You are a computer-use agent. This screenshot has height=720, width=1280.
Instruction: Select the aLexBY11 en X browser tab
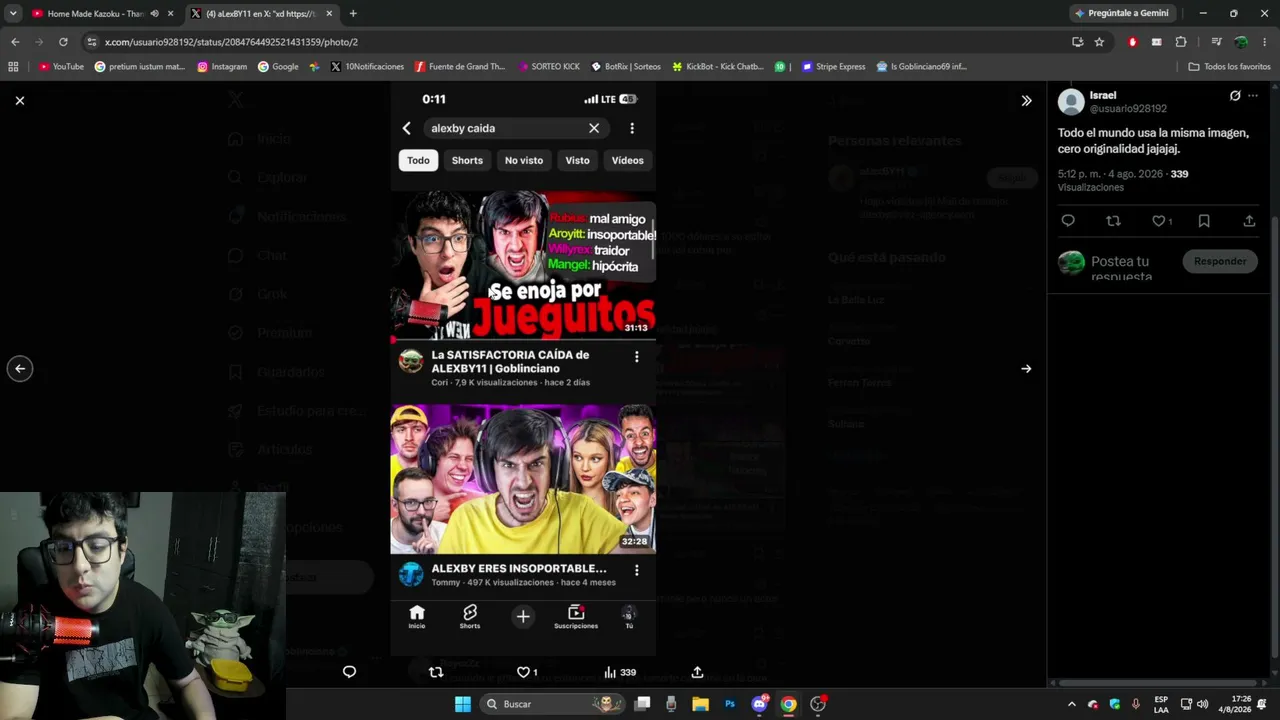(x=262, y=14)
